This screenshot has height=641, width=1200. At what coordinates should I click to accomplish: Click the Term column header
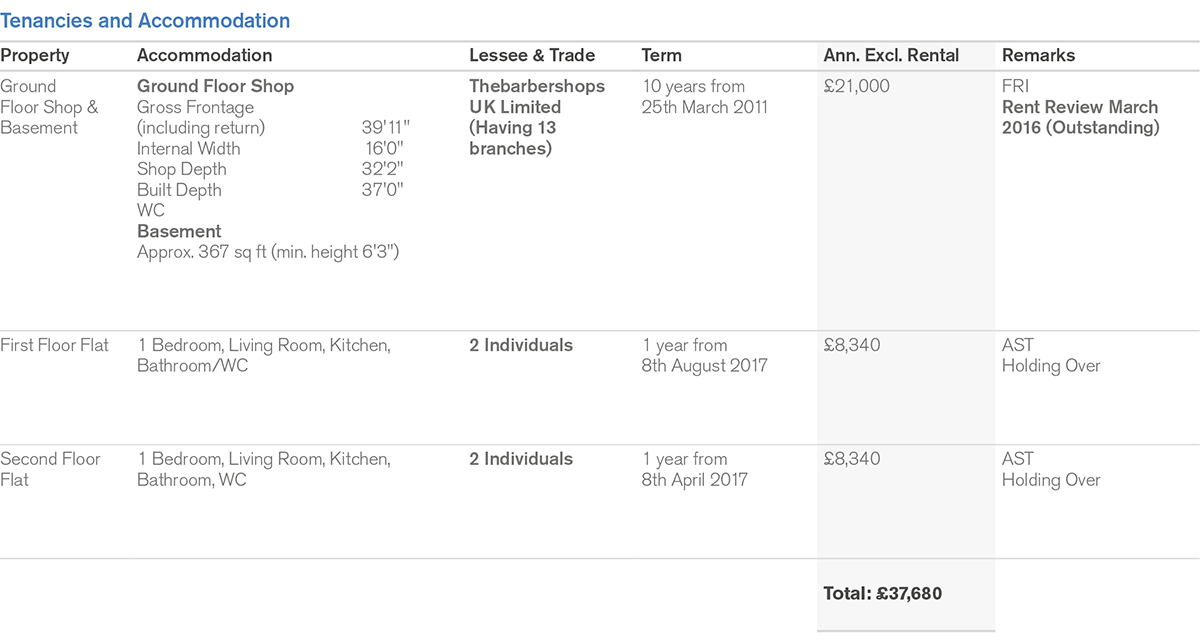(661, 56)
